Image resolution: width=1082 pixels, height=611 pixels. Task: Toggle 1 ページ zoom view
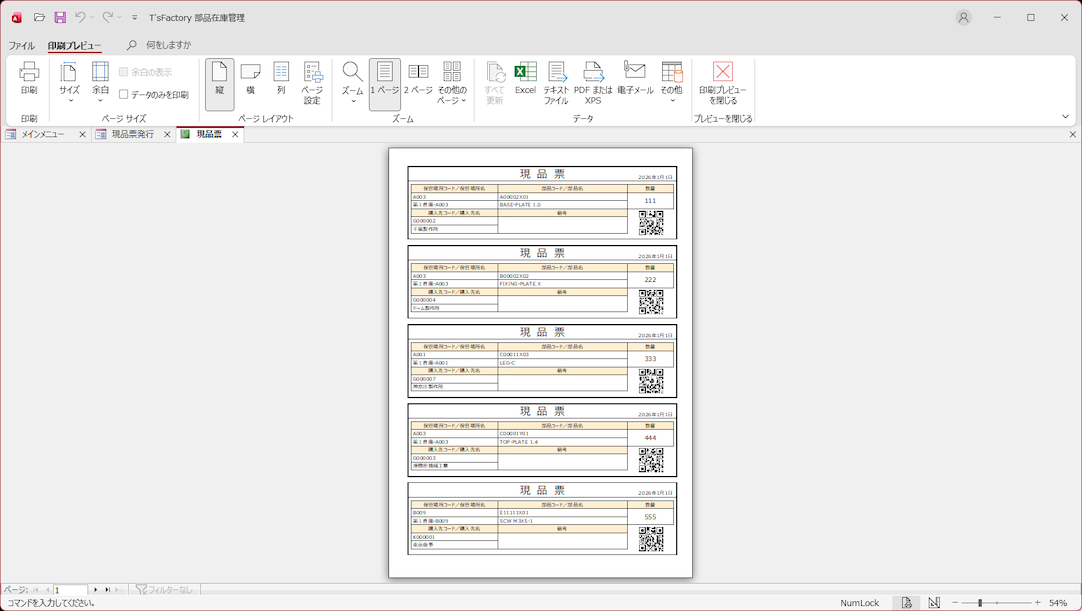point(385,79)
